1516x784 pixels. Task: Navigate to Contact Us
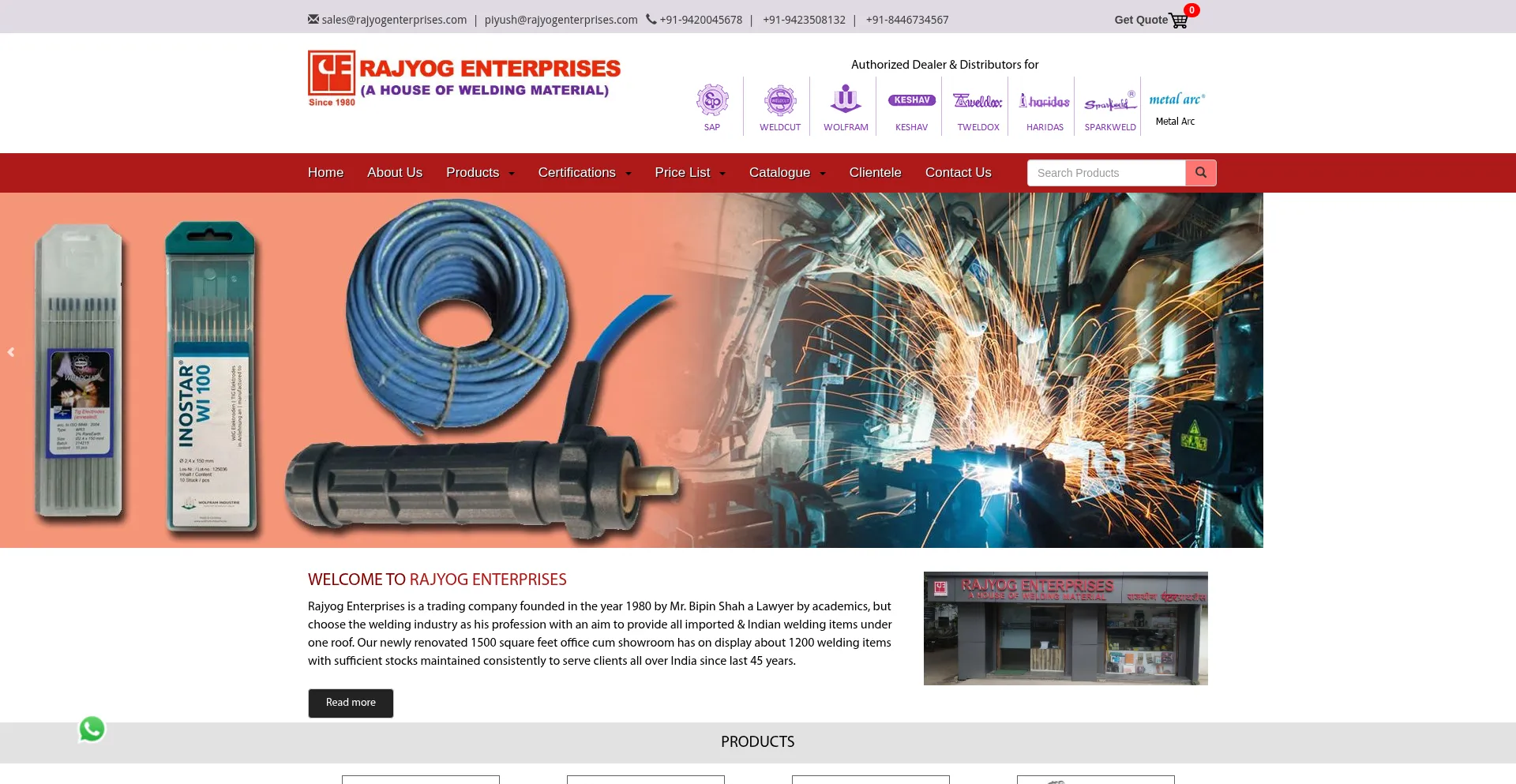coord(959,173)
